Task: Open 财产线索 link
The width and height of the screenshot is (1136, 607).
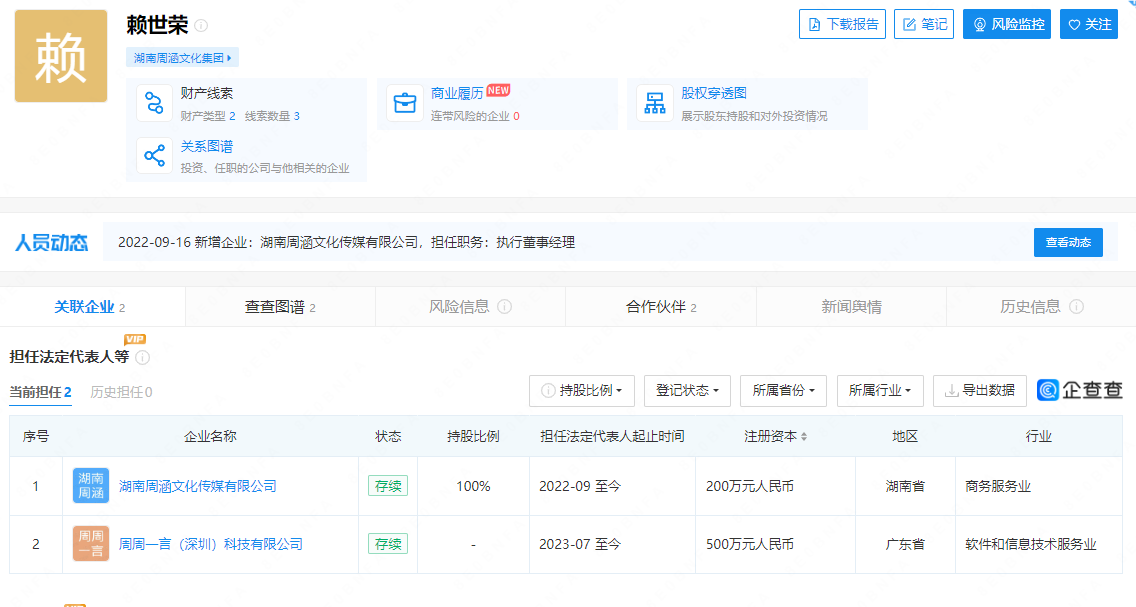Action: (206, 93)
